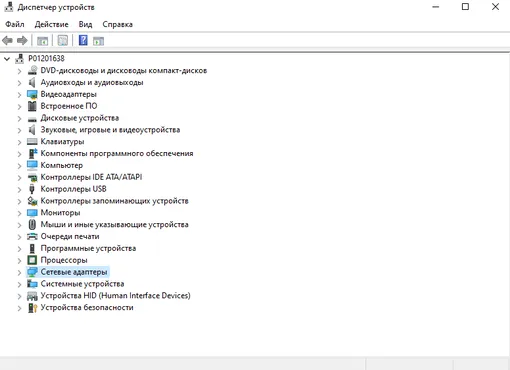Click the Звуковые, игровые и видеоустройства icon

tap(32, 130)
